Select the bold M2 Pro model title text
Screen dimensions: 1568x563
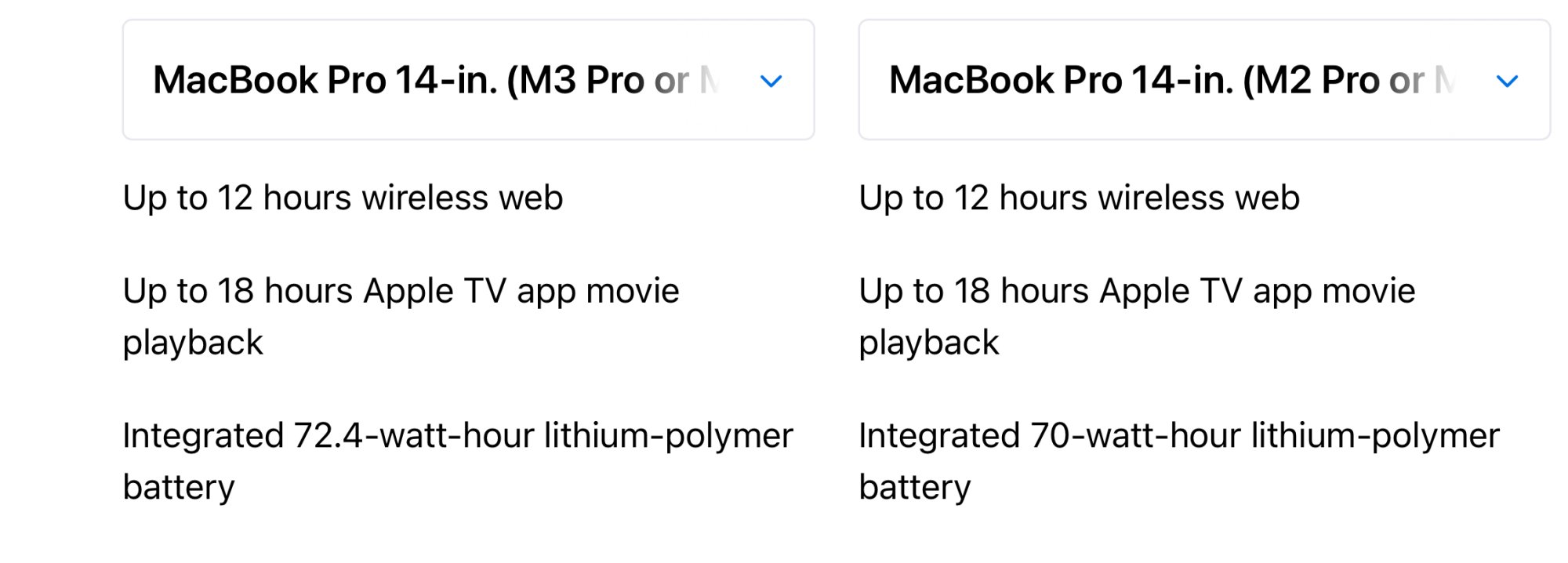1172,80
